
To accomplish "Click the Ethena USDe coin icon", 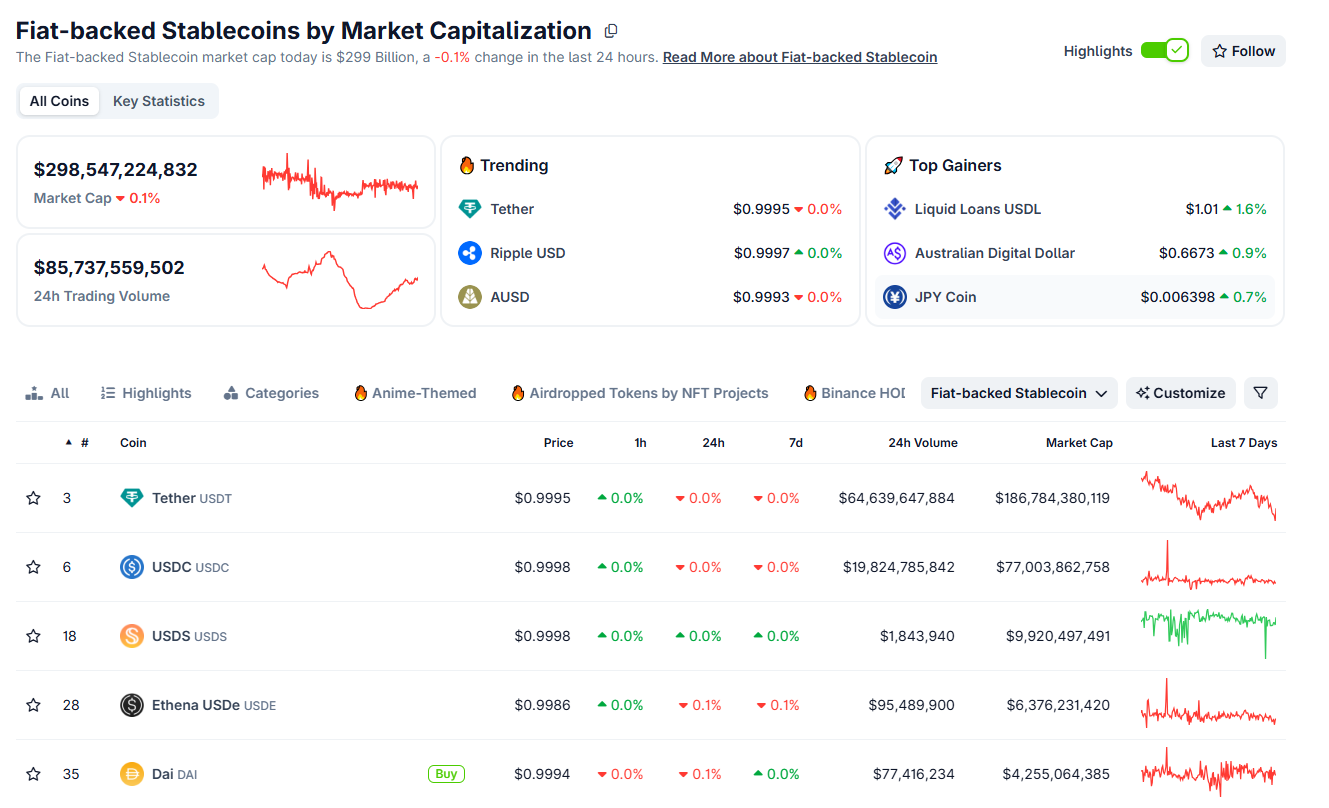I will click(132, 705).
